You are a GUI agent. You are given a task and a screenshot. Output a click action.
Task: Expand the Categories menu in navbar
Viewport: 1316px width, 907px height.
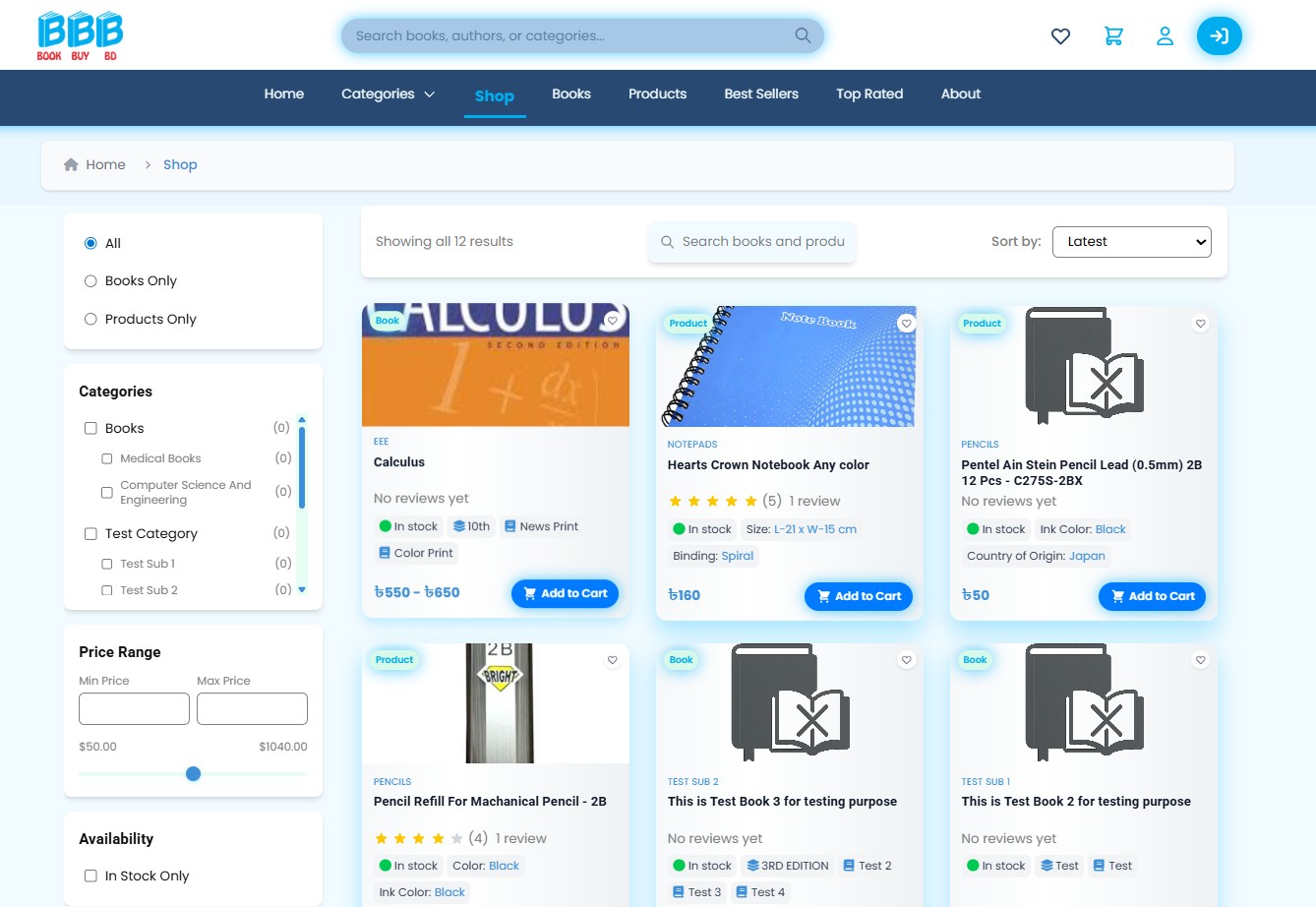tap(388, 94)
